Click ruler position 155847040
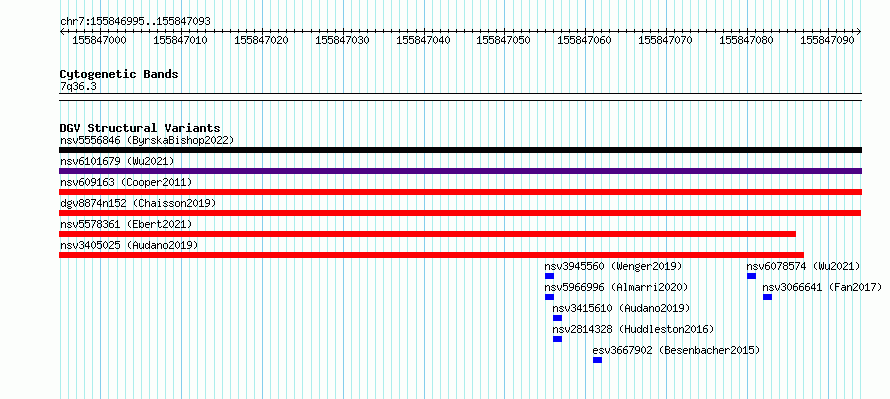The image size is (890, 399). 423,40
